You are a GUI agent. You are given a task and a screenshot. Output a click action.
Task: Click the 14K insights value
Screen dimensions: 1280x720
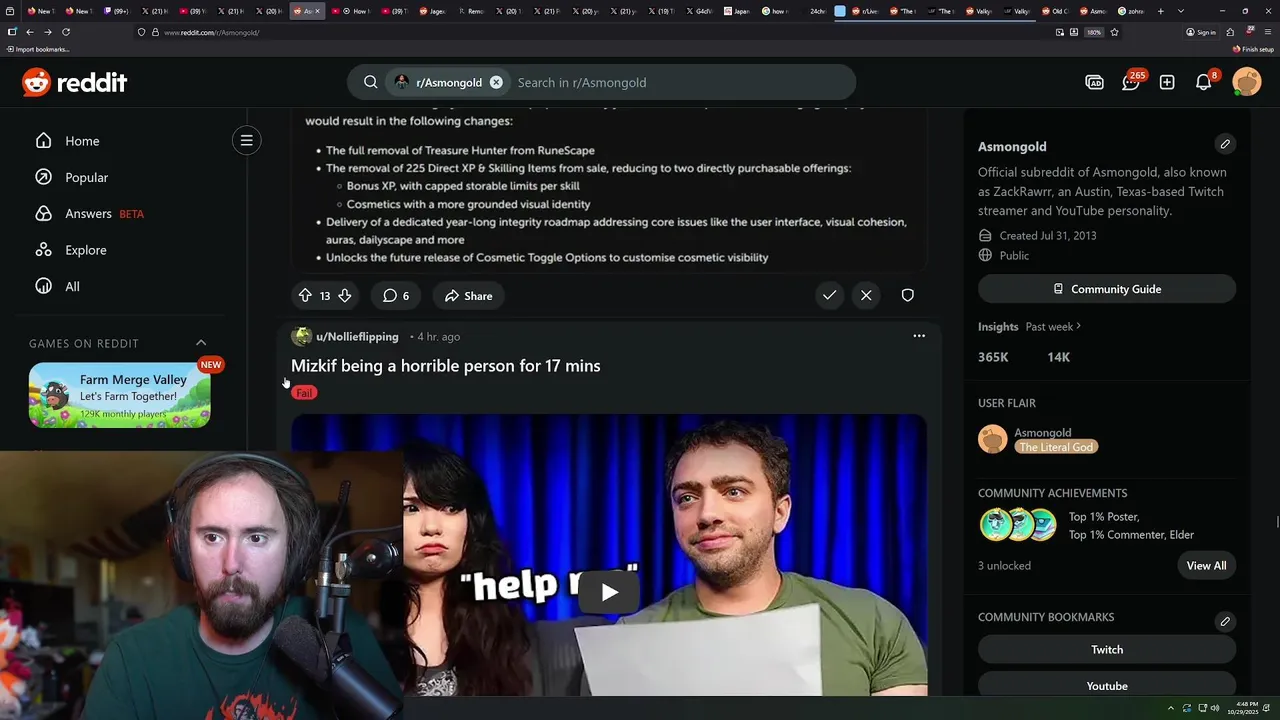click(1058, 357)
